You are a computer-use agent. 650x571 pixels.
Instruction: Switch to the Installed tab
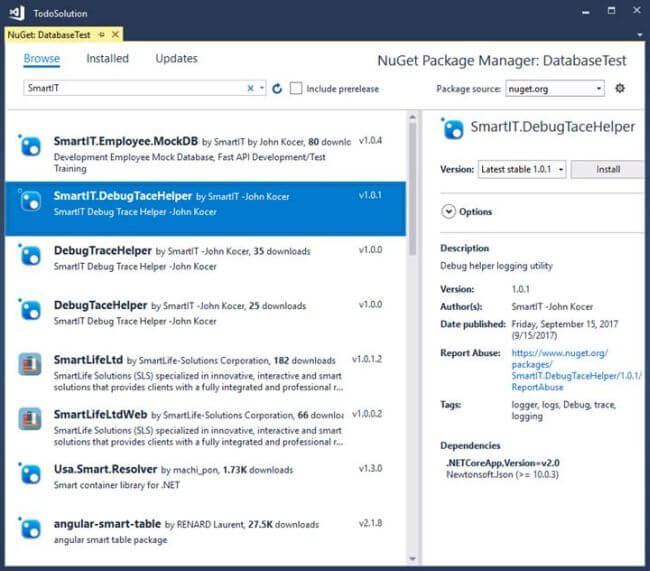(107, 58)
